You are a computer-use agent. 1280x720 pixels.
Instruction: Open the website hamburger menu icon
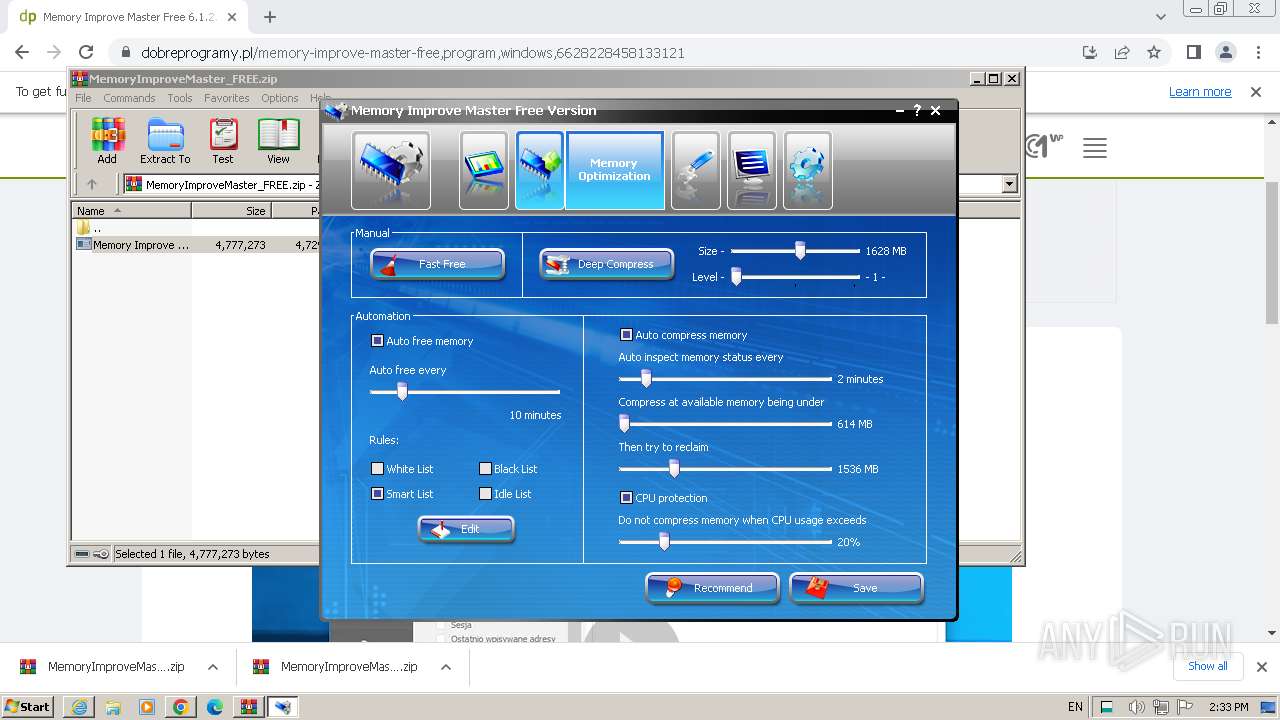(1095, 149)
